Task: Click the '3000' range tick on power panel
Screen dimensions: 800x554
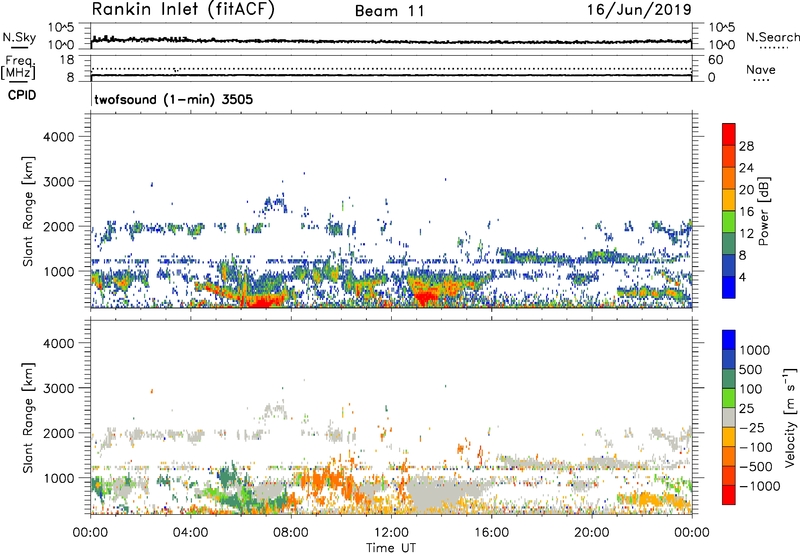Action: coord(58,182)
